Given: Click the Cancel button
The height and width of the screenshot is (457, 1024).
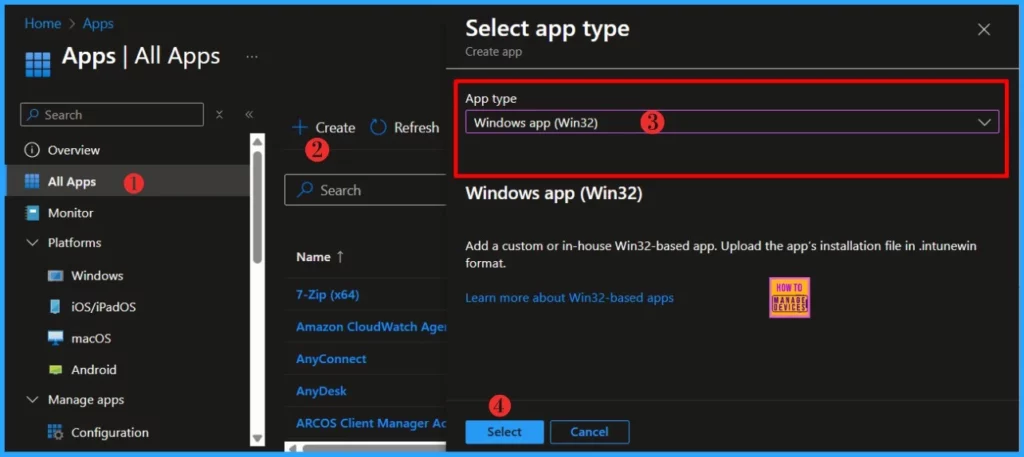Looking at the screenshot, I should pyautogui.click(x=589, y=432).
